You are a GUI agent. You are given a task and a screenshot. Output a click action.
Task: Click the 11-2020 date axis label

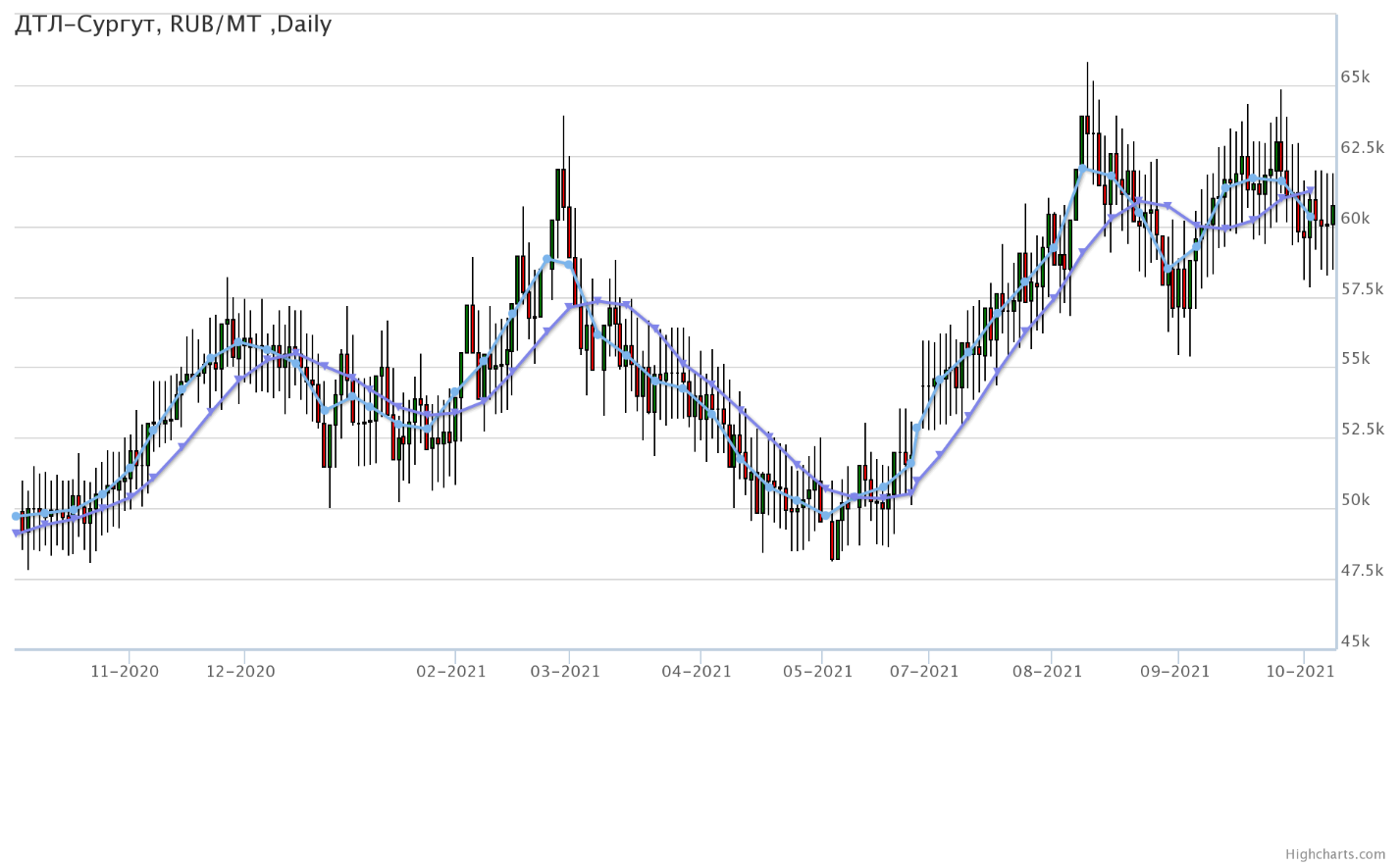pos(125,672)
